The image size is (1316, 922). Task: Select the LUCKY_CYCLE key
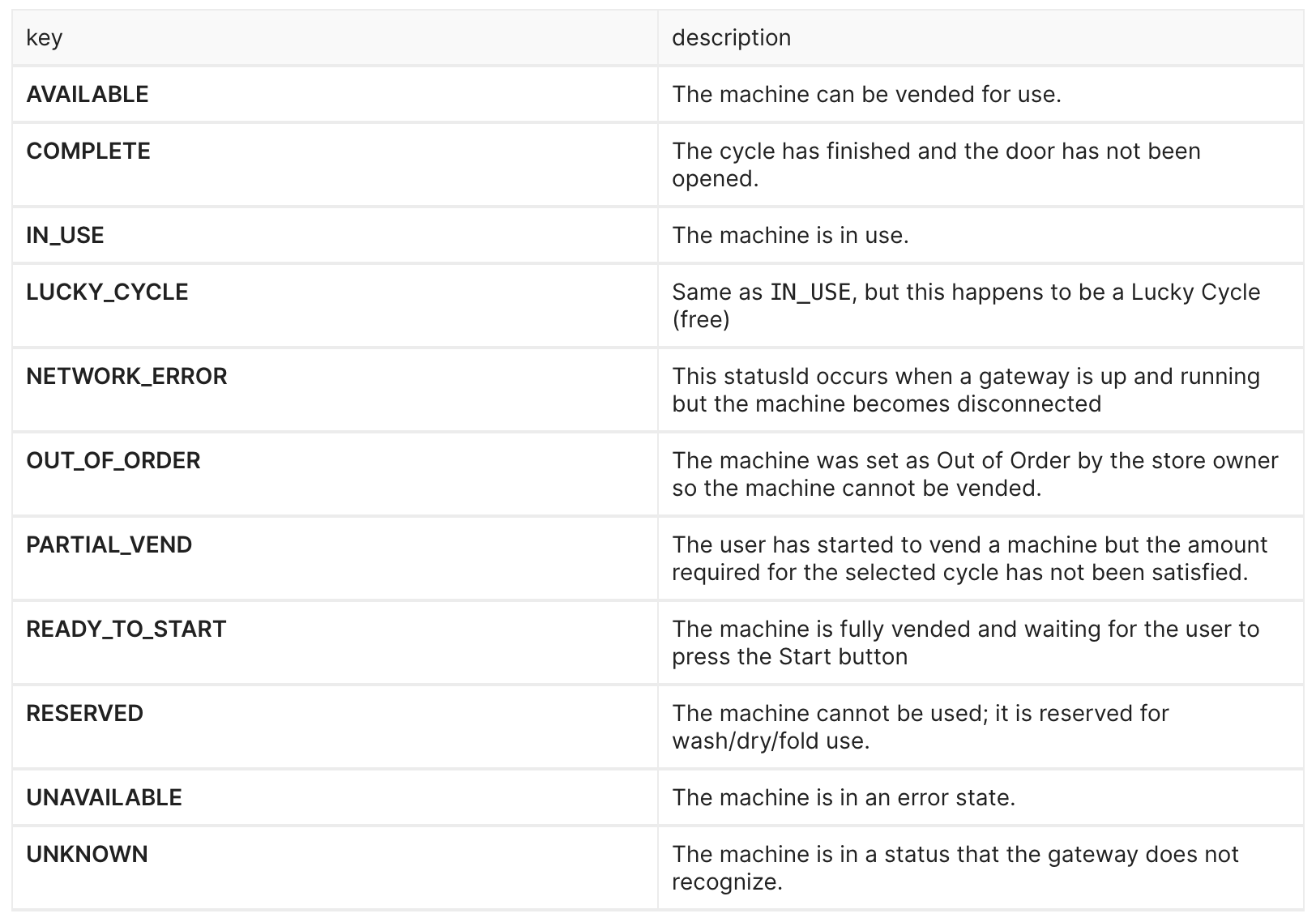tap(107, 292)
